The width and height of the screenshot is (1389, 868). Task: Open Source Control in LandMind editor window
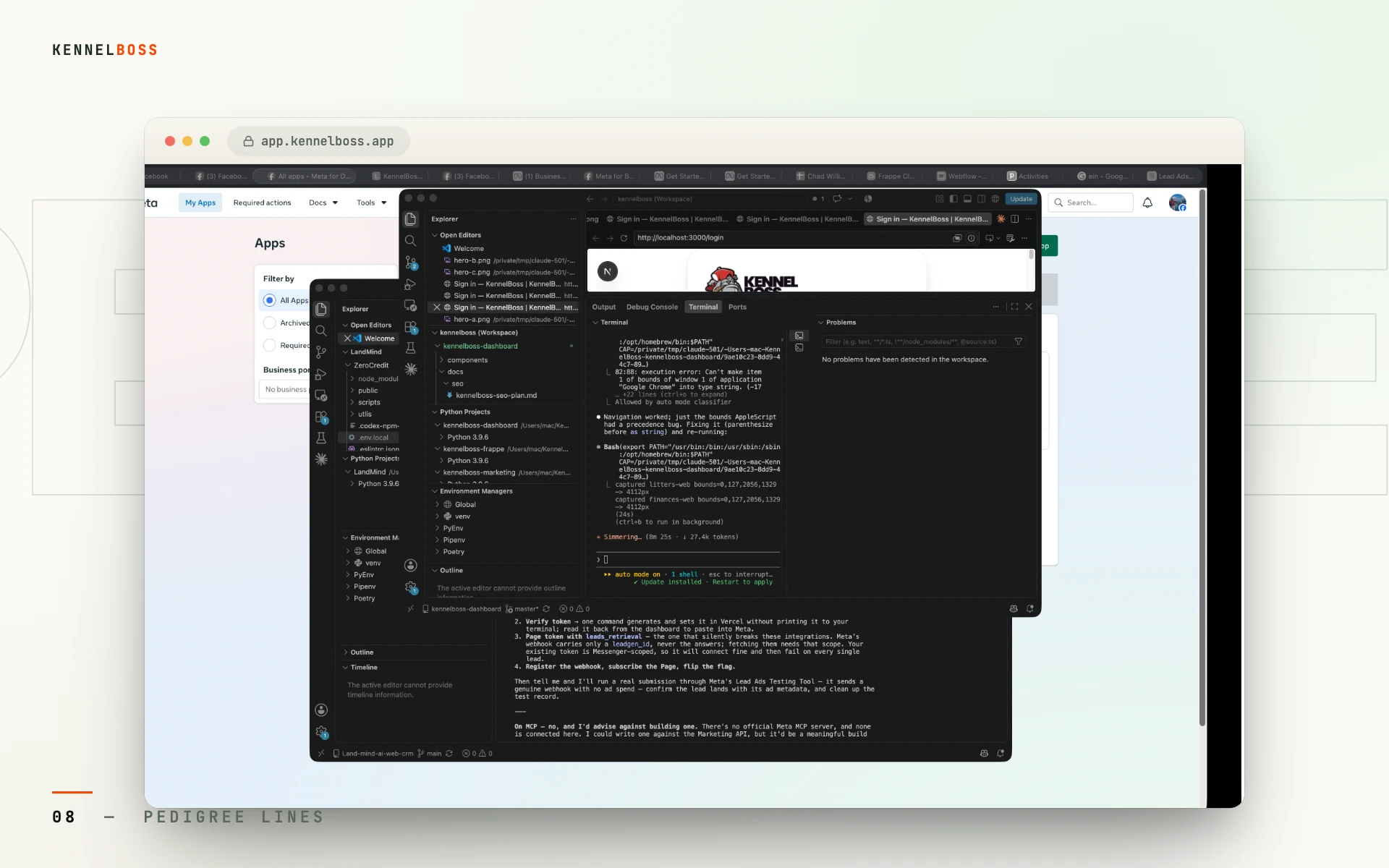click(321, 352)
